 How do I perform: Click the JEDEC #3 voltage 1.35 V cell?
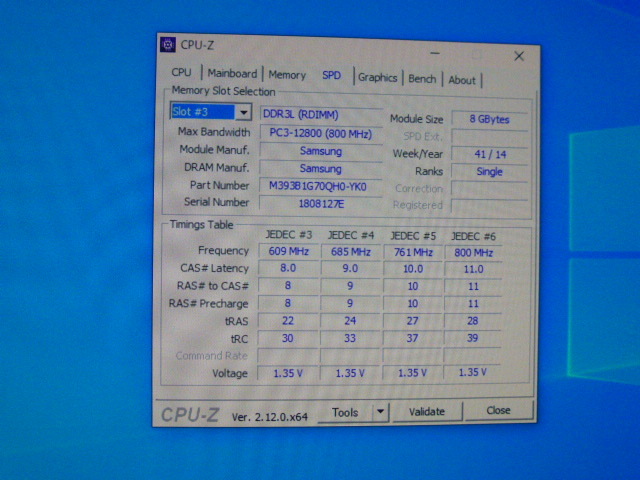(x=288, y=373)
